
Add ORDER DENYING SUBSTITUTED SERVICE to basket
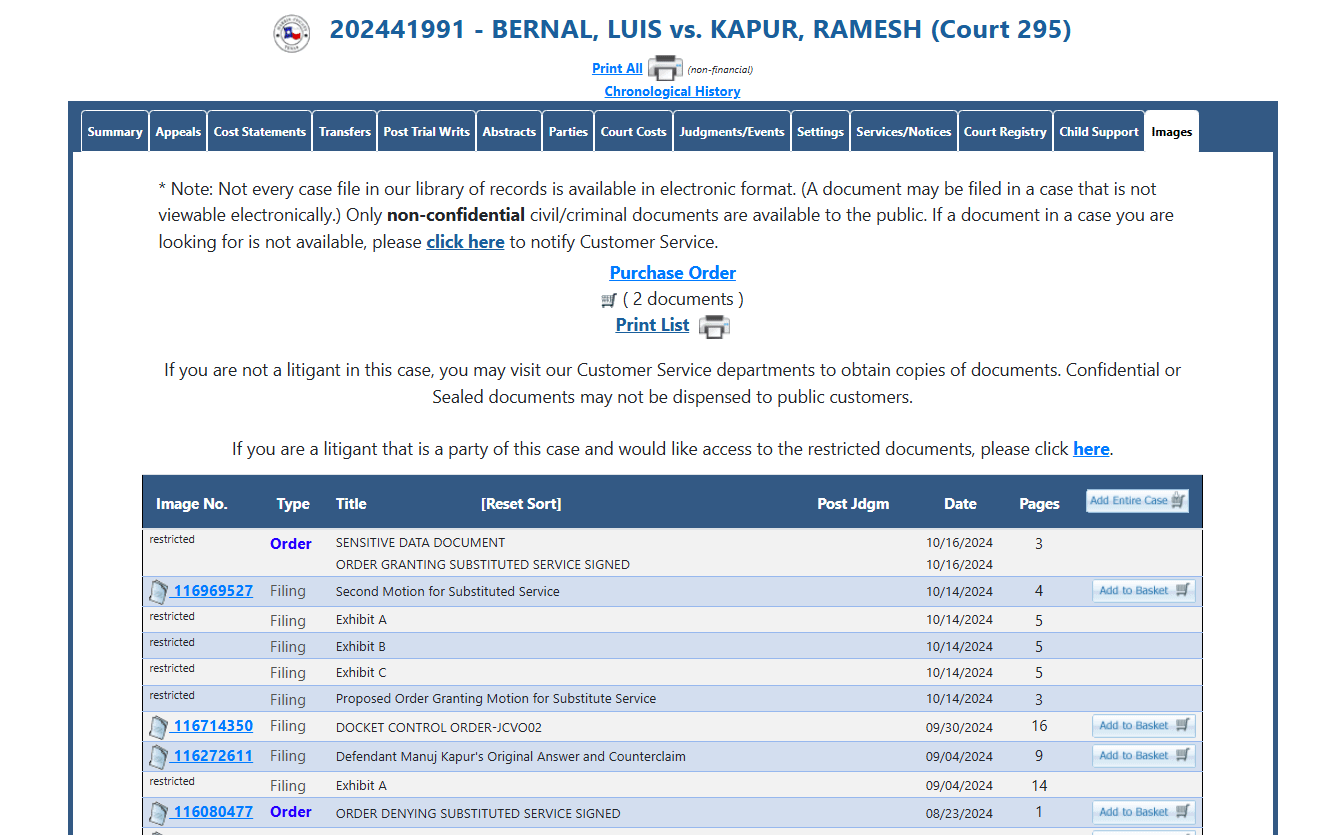click(x=1144, y=812)
